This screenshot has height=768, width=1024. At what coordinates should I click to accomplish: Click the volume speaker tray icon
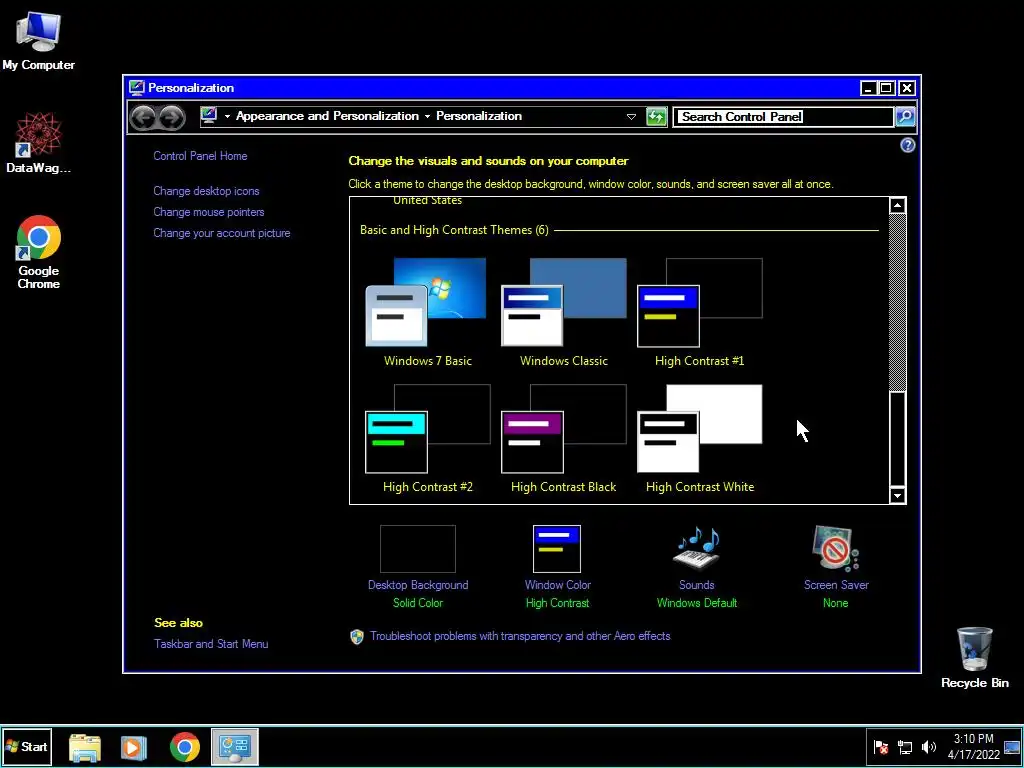tap(928, 747)
